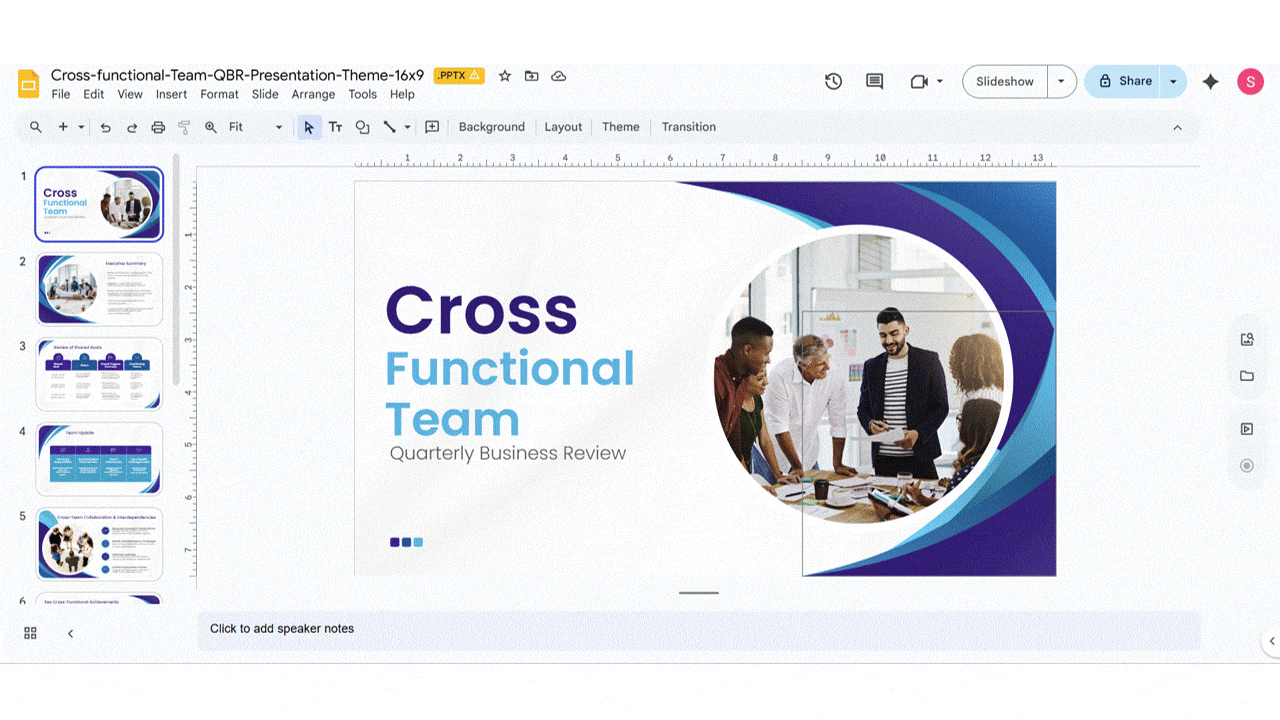
Task: Click the Print icon
Action: pos(158,127)
